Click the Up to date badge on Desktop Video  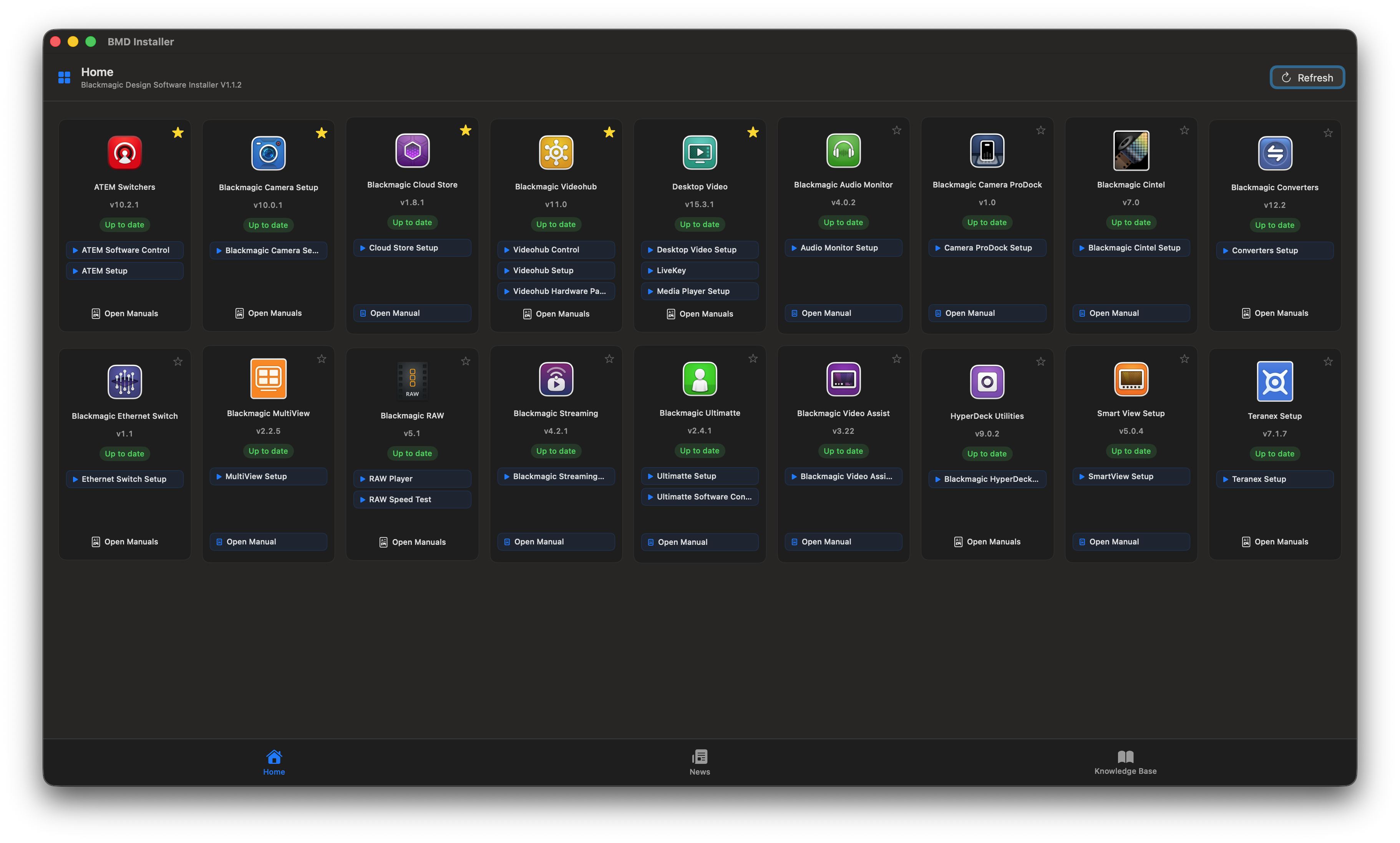[699, 224]
